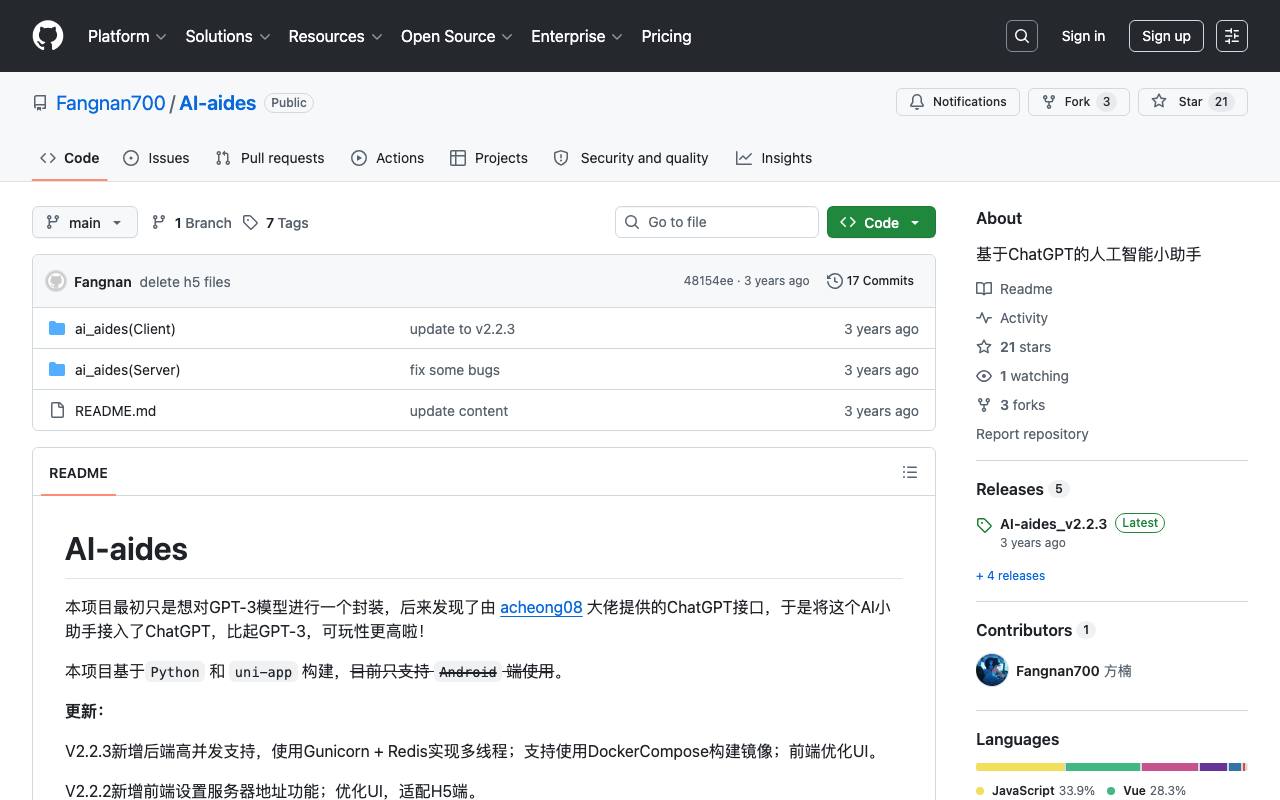Click Fangnan700 contributor avatar
The height and width of the screenshot is (800, 1280).
[x=992, y=670]
